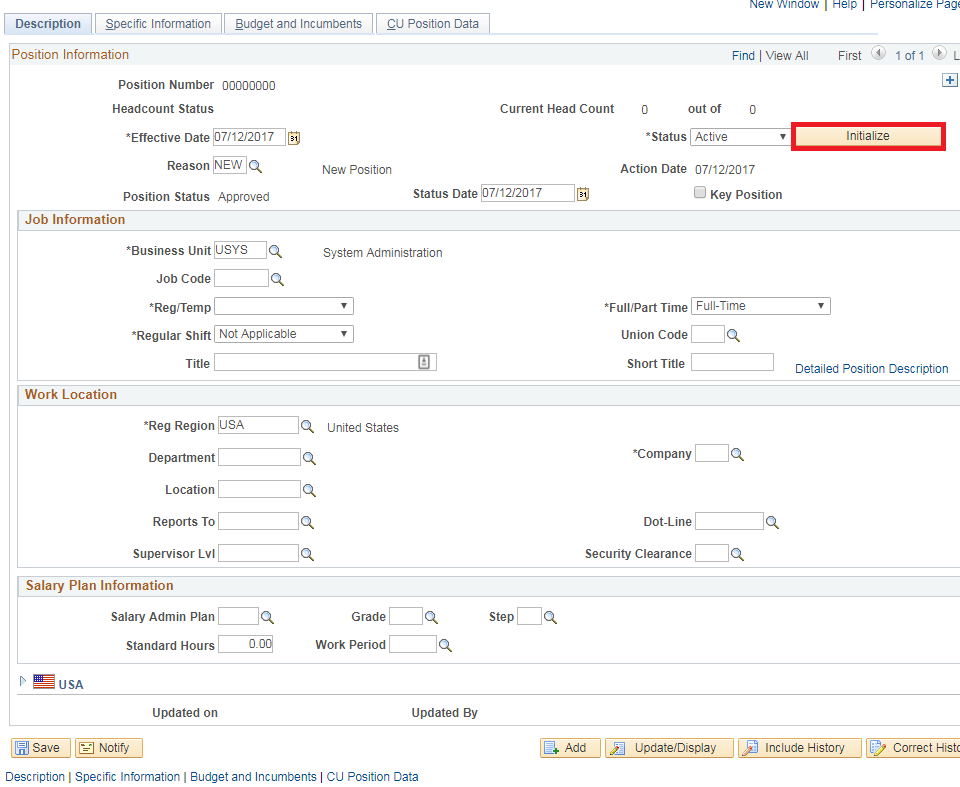Screen dimensions: 960x787
Task: Click the USA flag icon
Action: [x=44, y=681]
